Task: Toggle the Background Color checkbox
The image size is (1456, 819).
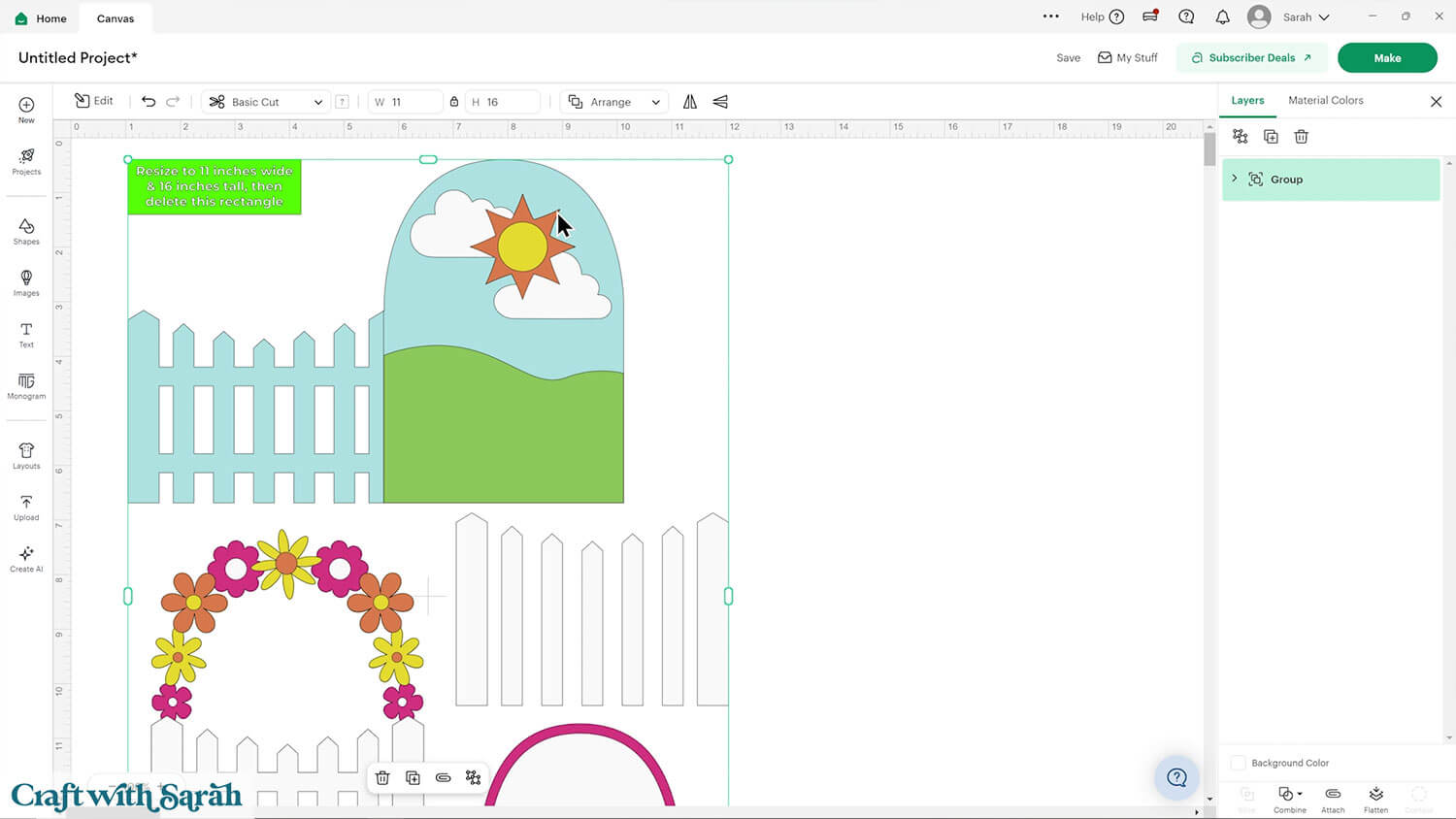Action: tap(1238, 764)
